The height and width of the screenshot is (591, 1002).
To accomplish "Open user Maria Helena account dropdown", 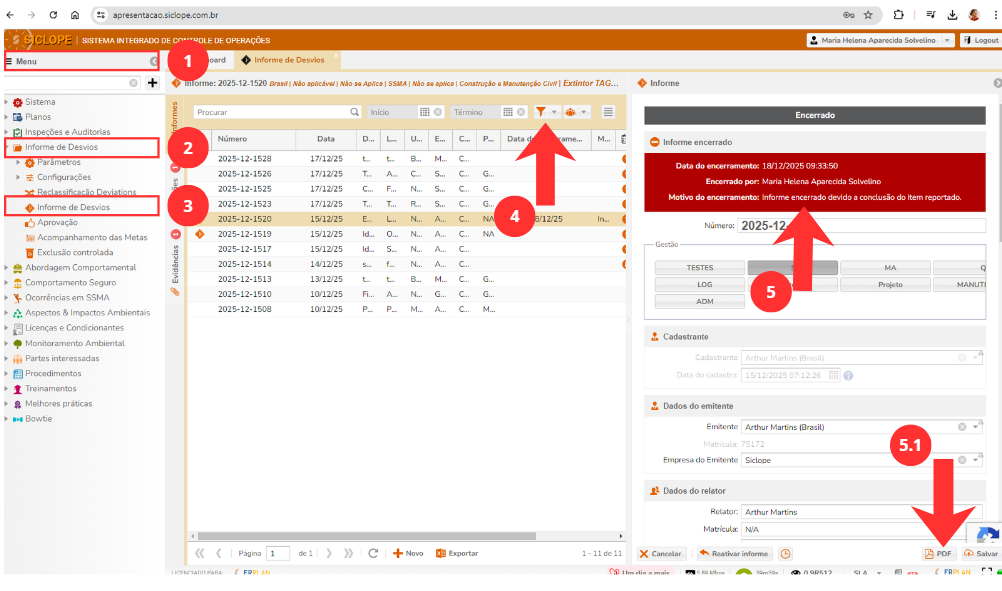I will pyautogui.click(x=947, y=40).
